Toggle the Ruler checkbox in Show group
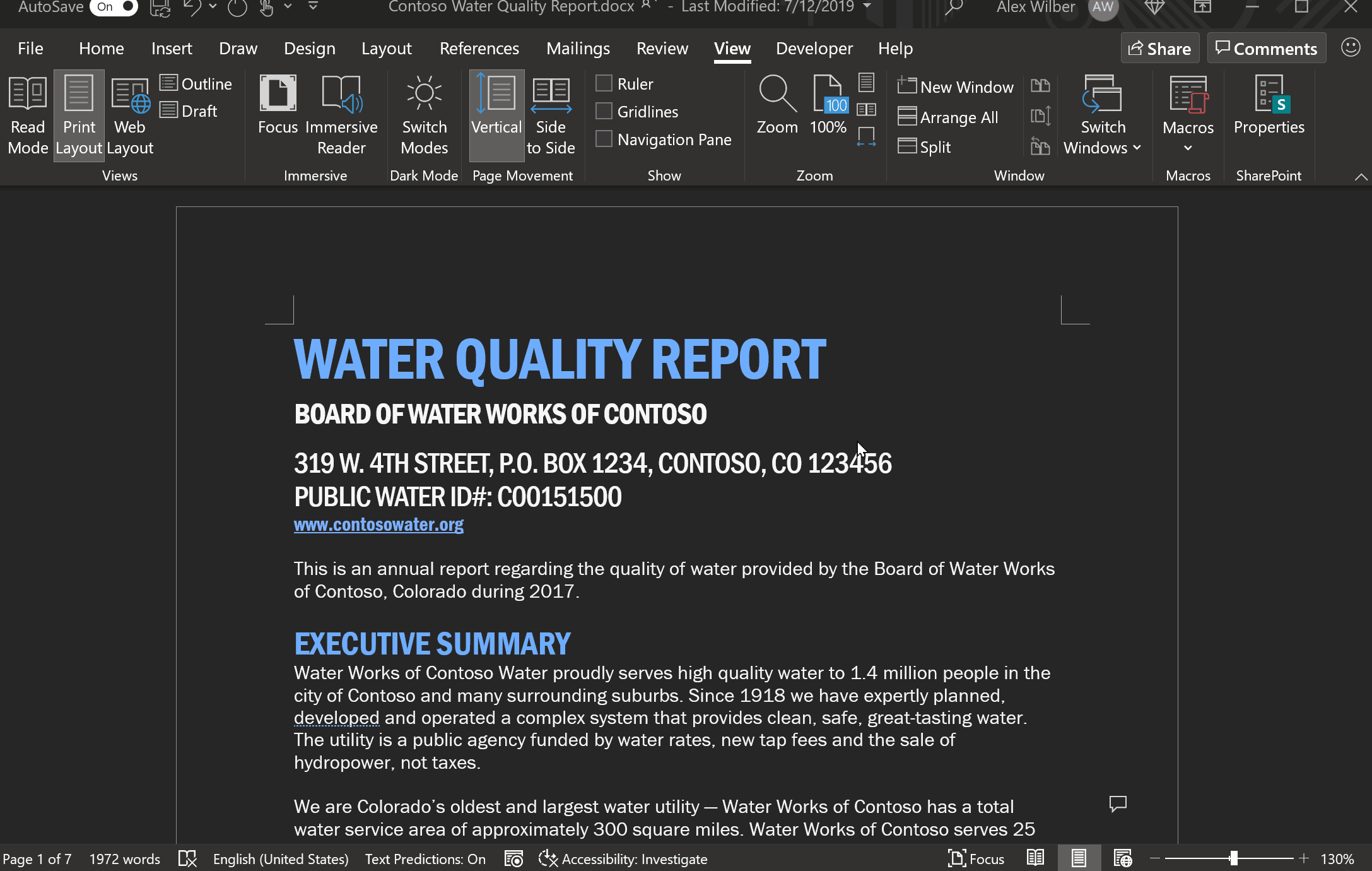The image size is (1372, 871). (604, 83)
